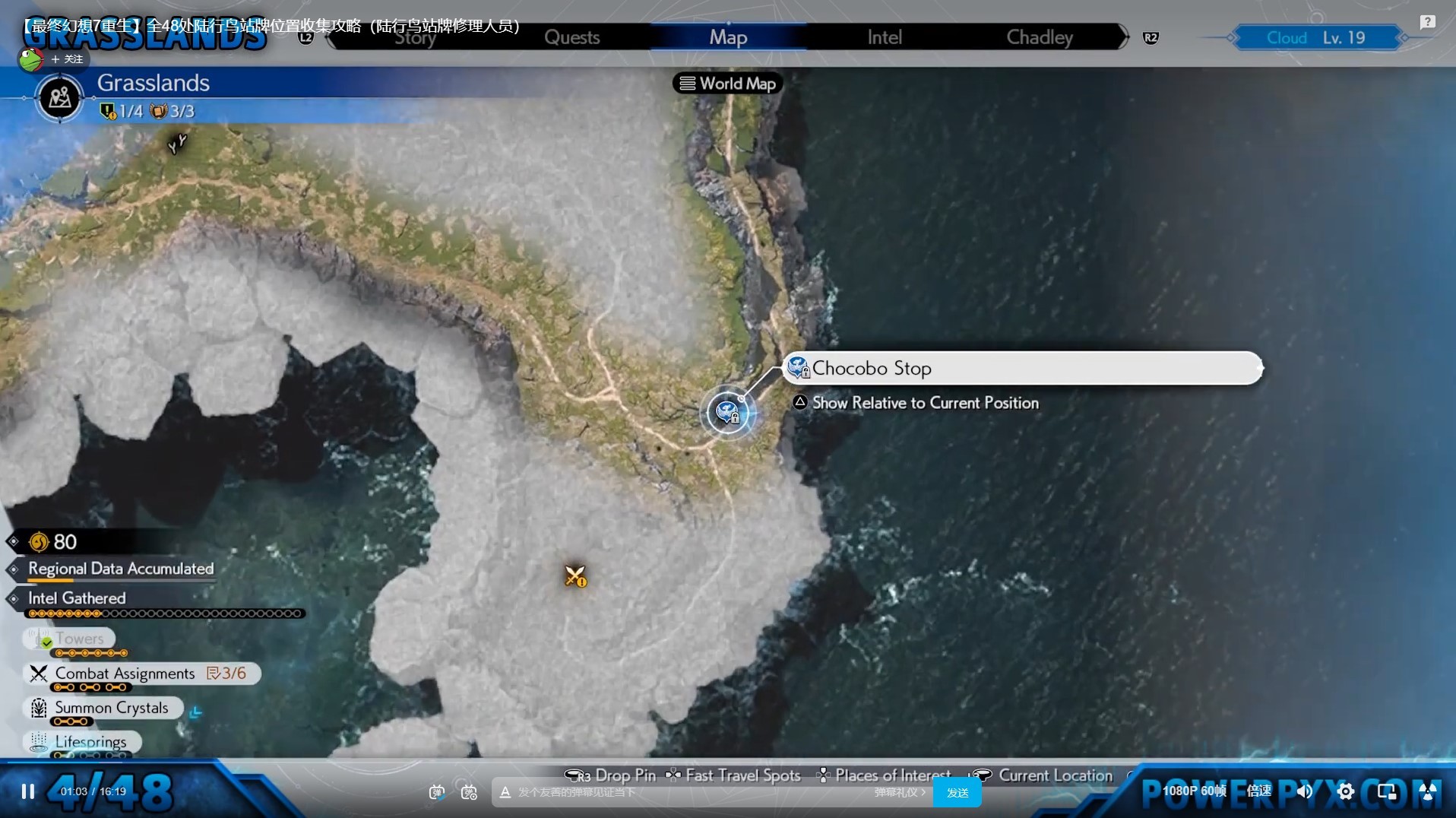Viewport: 1456px width, 818px height.
Task: Open the danmaku toggle icon in the player bar
Action: pyautogui.click(x=436, y=792)
